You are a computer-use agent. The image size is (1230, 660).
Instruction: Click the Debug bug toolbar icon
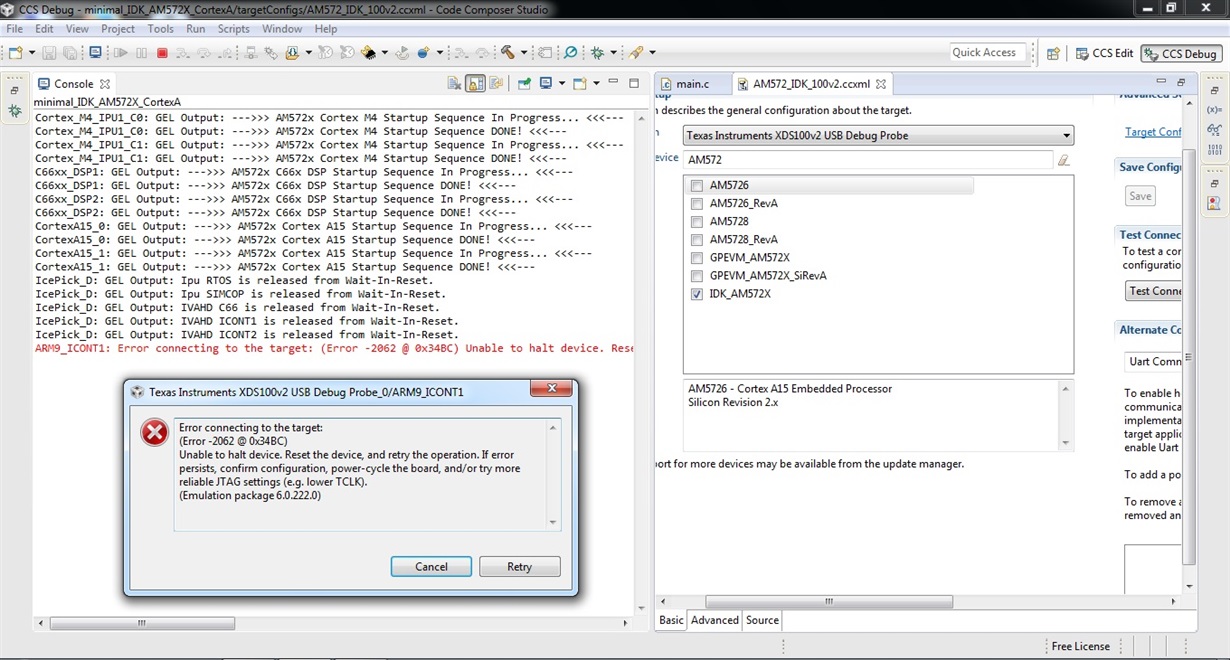(x=596, y=52)
